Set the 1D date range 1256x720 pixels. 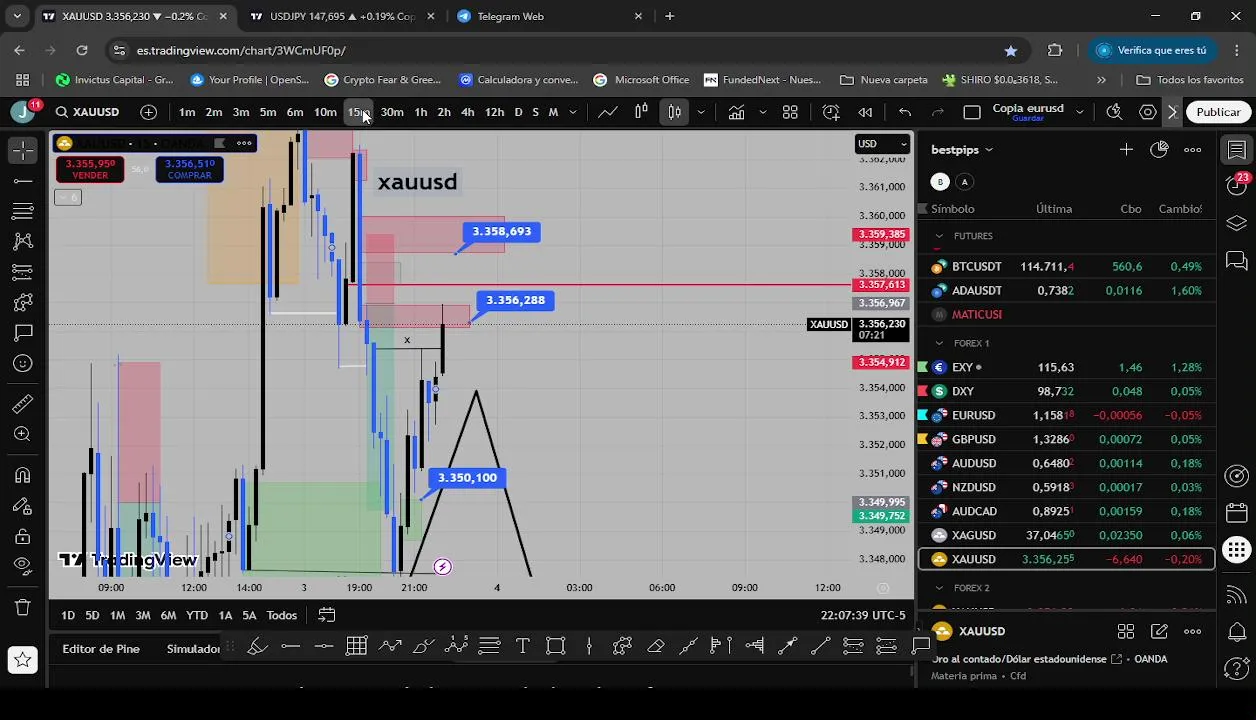(x=68, y=615)
